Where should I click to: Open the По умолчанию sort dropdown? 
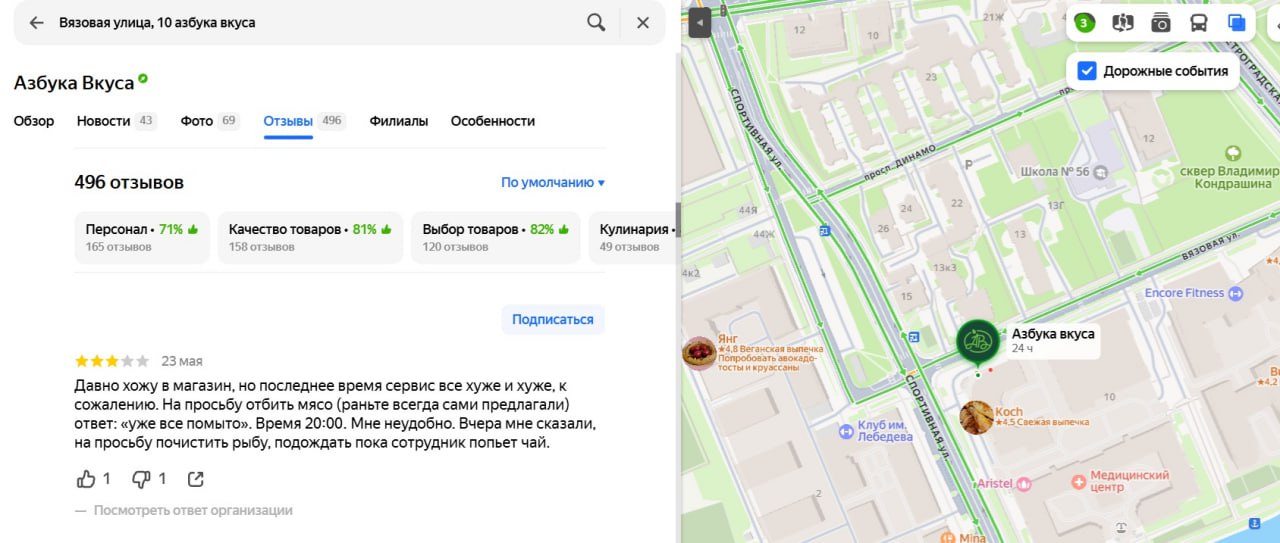click(553, 182)
